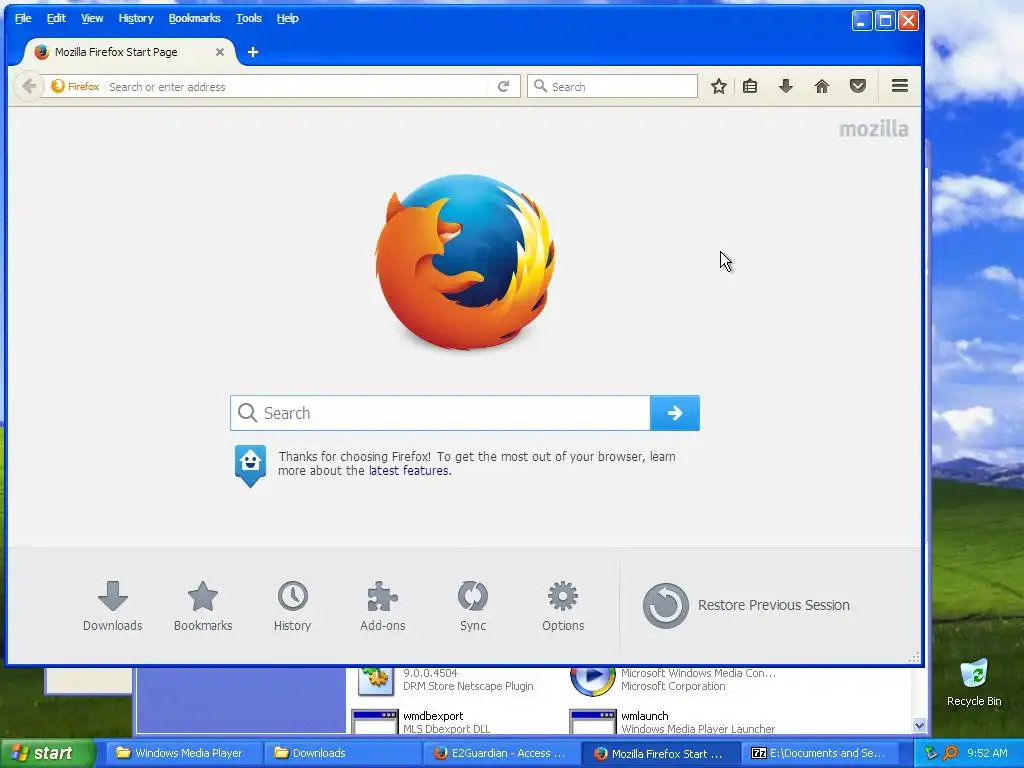Open the Tools menu

[x=249, y=18]
